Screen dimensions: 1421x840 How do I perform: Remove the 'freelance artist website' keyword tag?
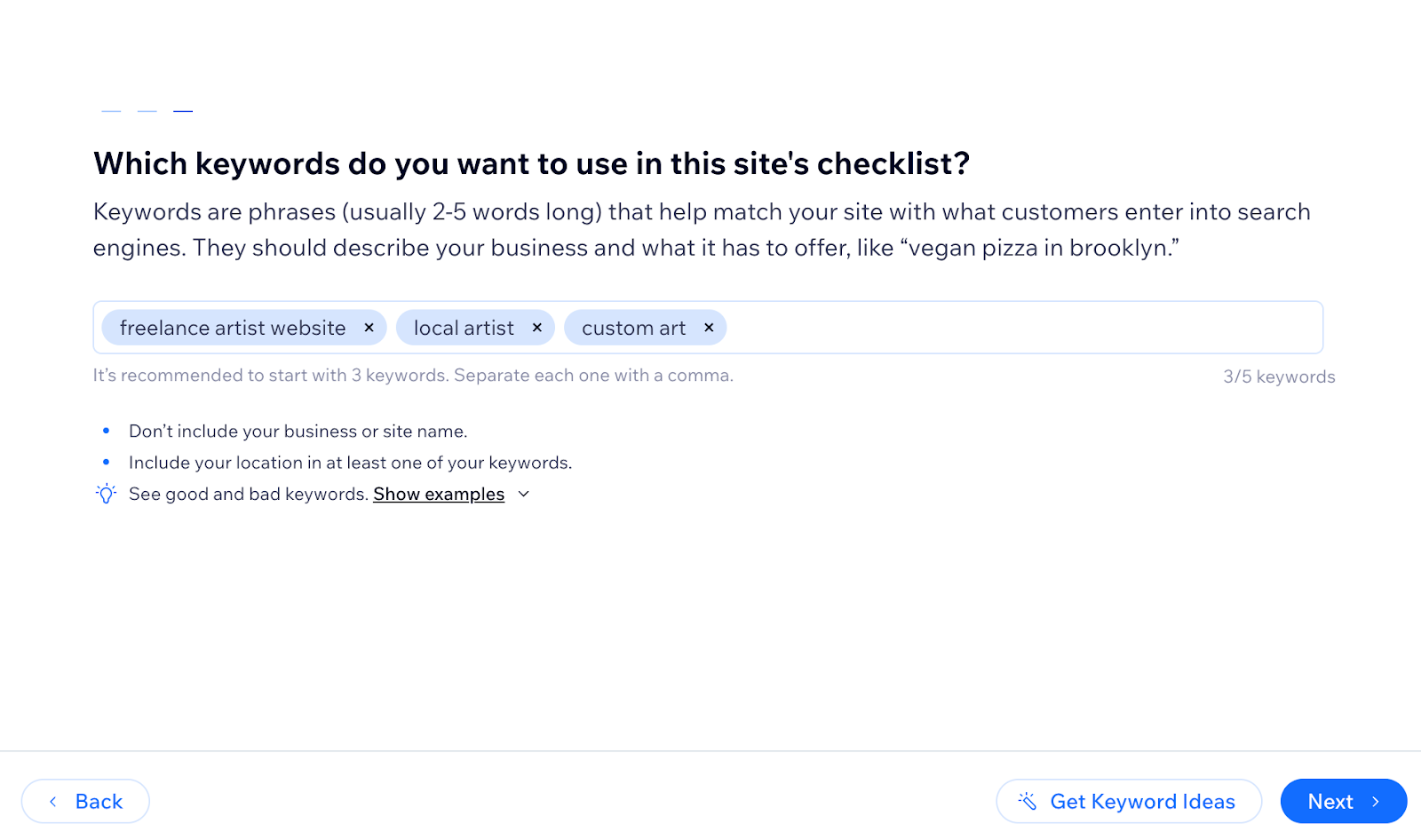point(369,328)
